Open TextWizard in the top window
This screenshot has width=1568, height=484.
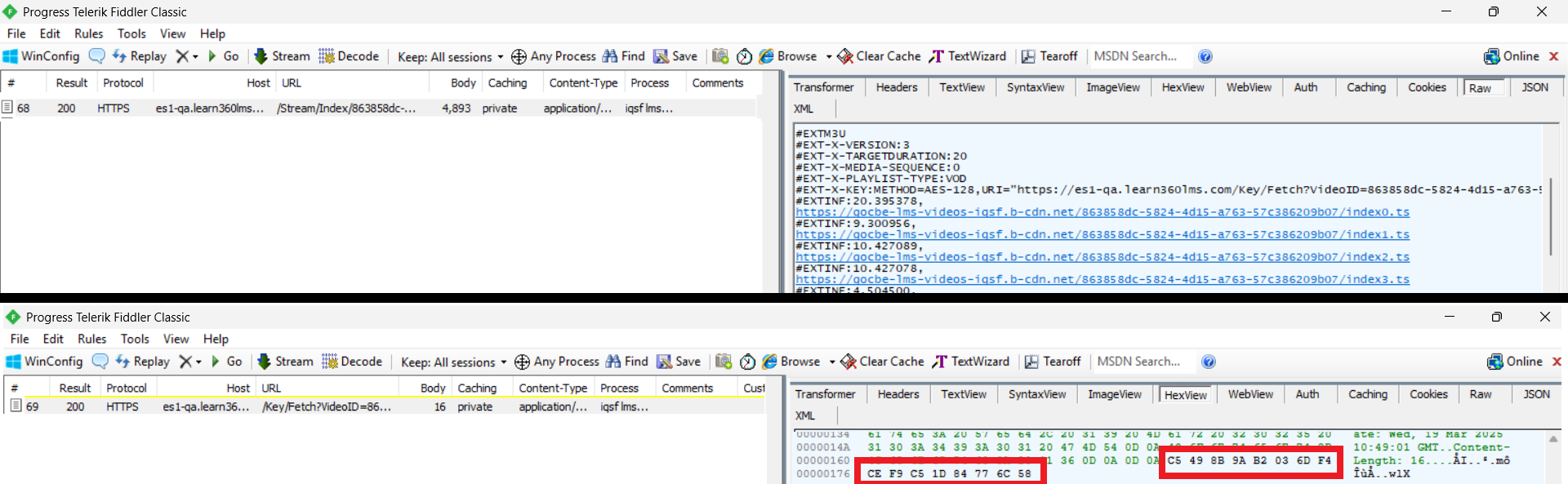tap(968, 56)
